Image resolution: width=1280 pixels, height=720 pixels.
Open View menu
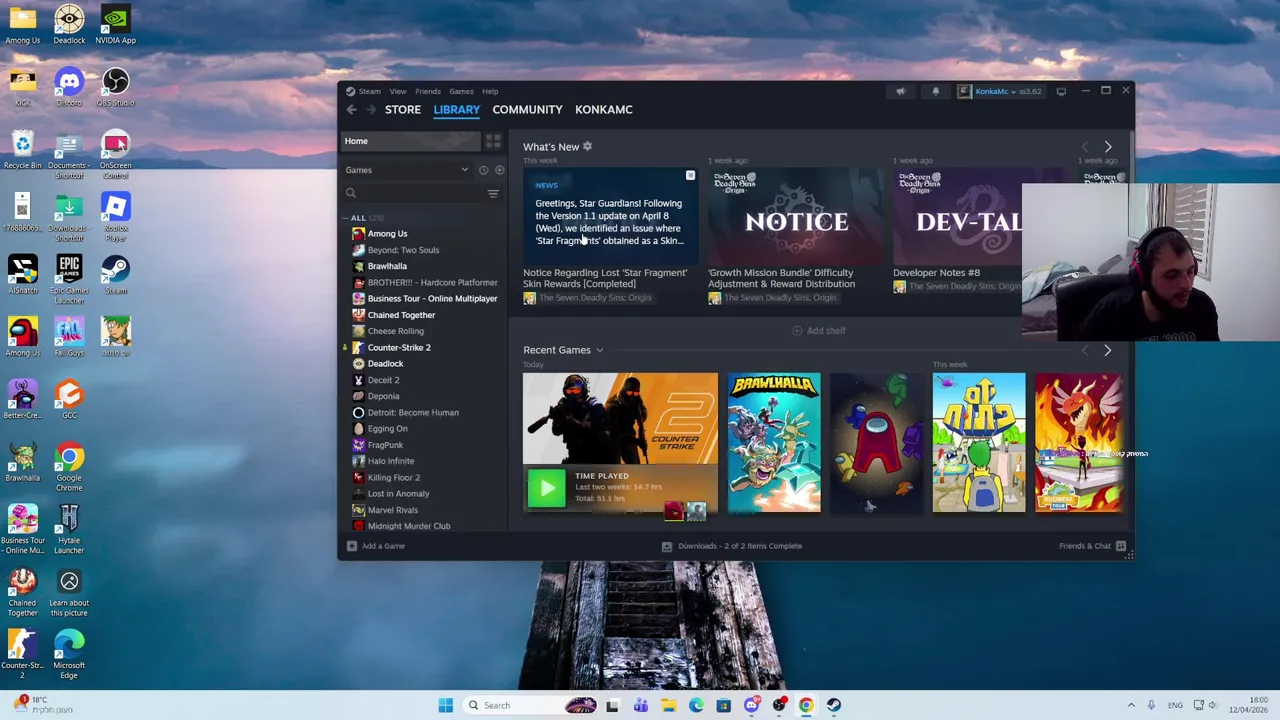[398, 91]
